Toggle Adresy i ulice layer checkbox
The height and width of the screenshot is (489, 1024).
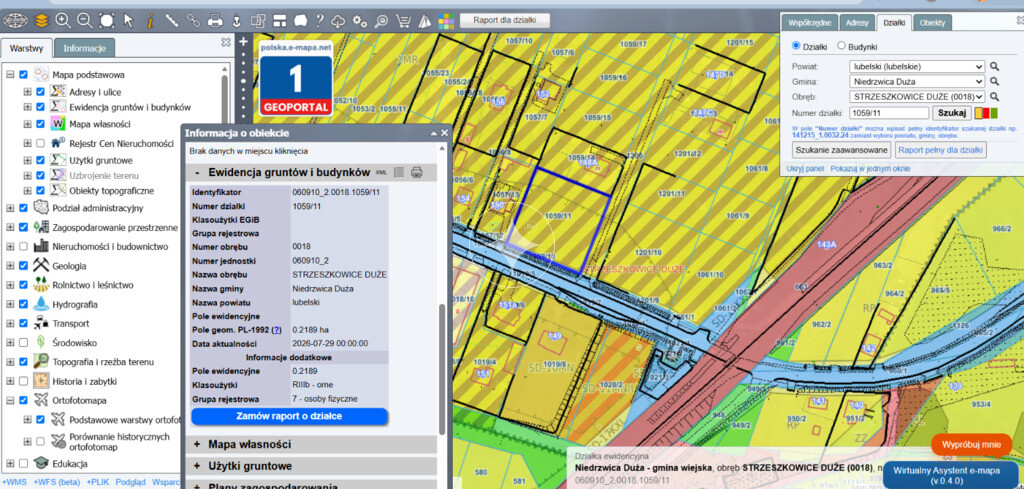click(x=40, y=92)
